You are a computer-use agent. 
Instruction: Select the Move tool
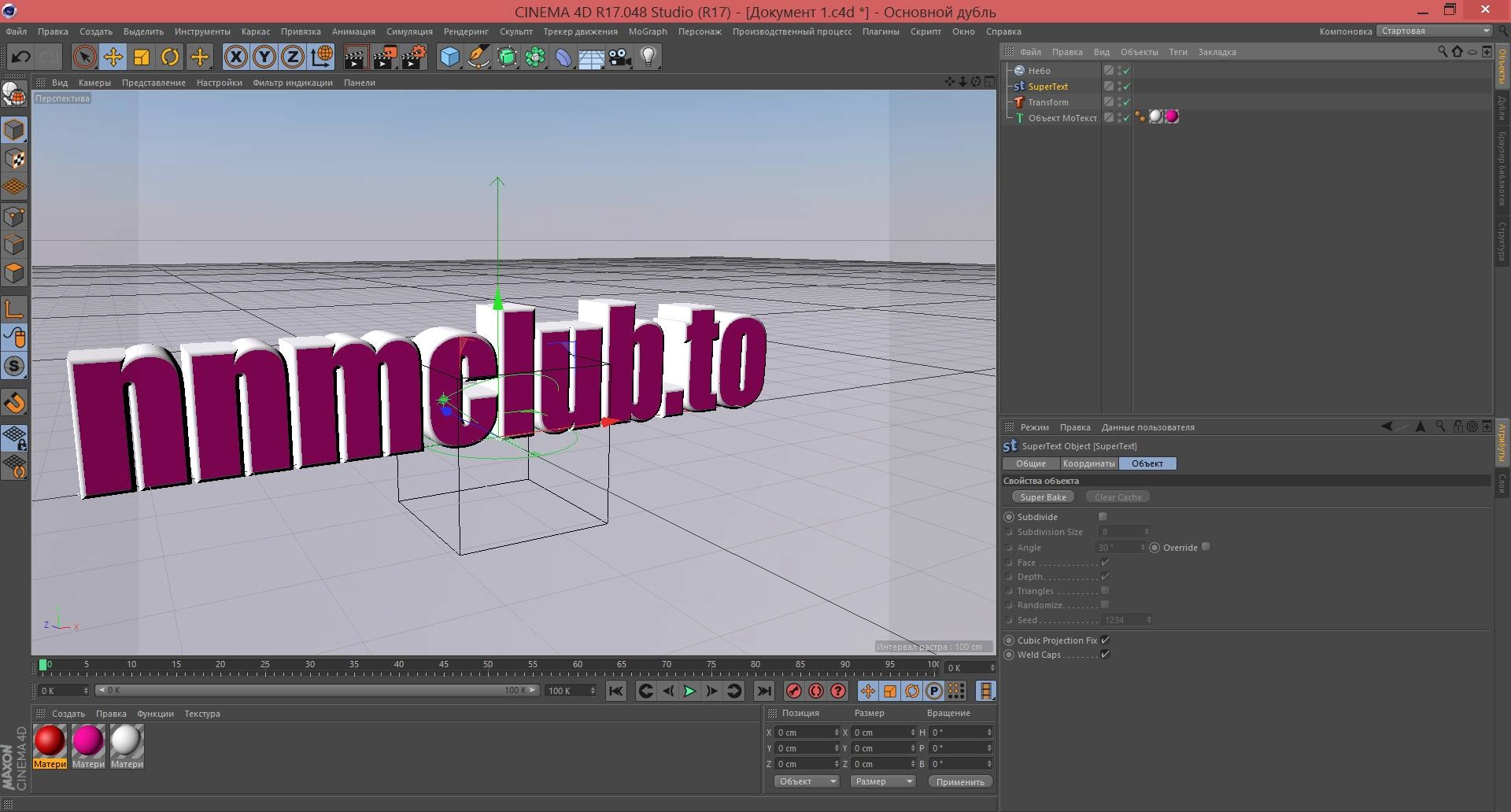point(113,57)
